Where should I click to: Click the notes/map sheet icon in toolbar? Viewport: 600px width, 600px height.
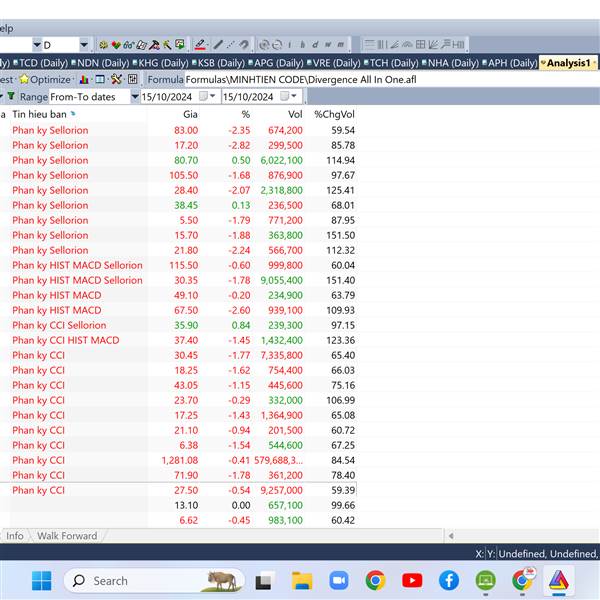coord(142,45)
